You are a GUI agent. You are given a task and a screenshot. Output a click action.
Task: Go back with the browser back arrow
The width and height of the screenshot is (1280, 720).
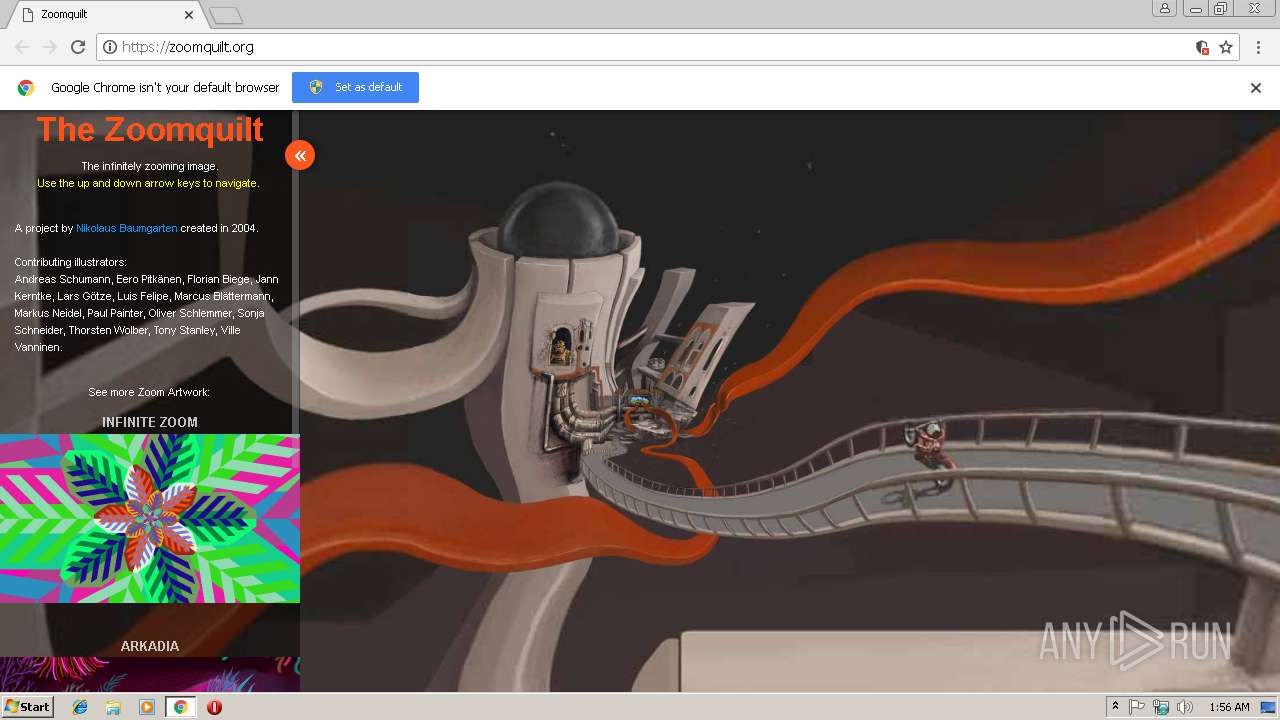[22, 47]
